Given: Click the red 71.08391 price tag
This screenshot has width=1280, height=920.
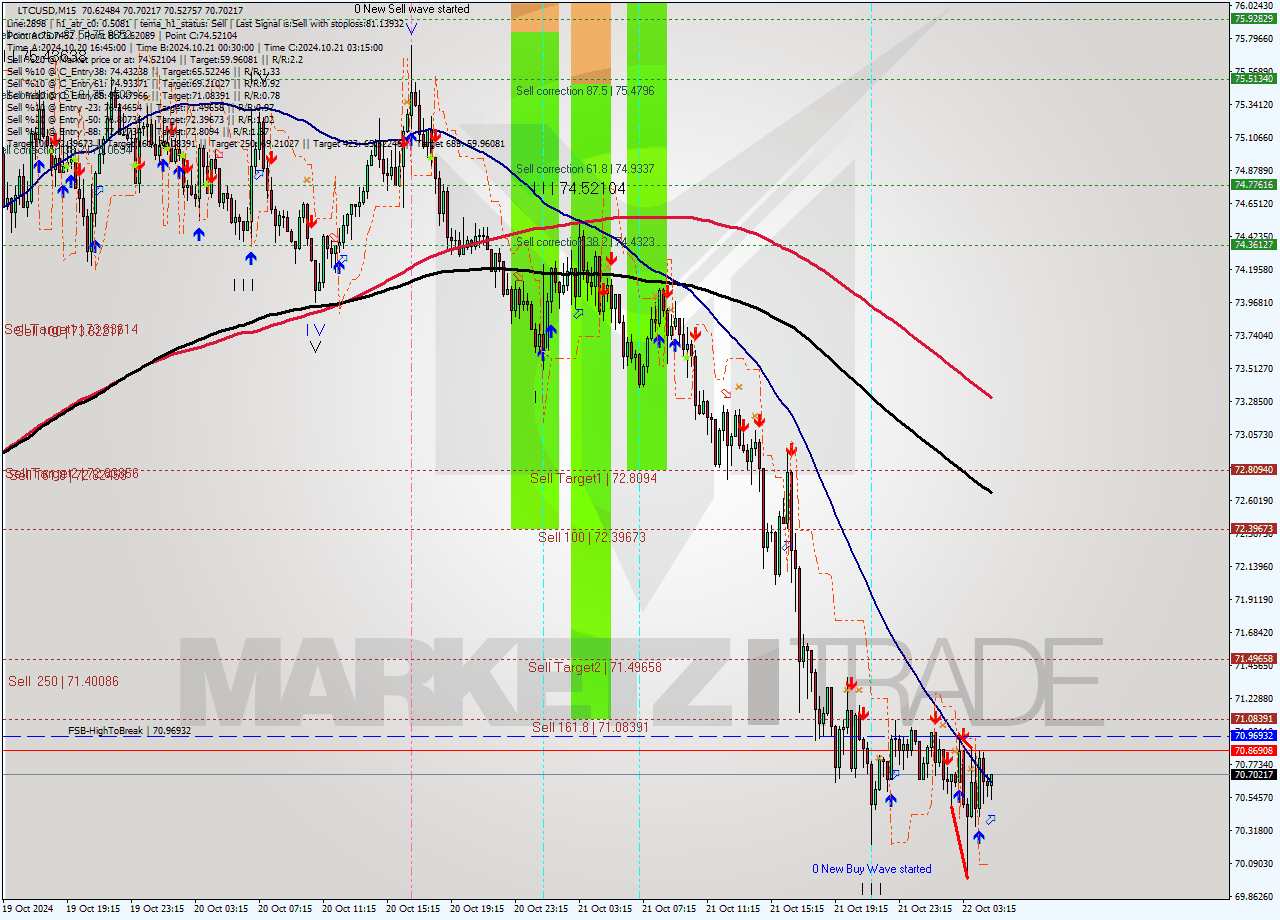Looking at the screenshot, I should pos(1254,718).
